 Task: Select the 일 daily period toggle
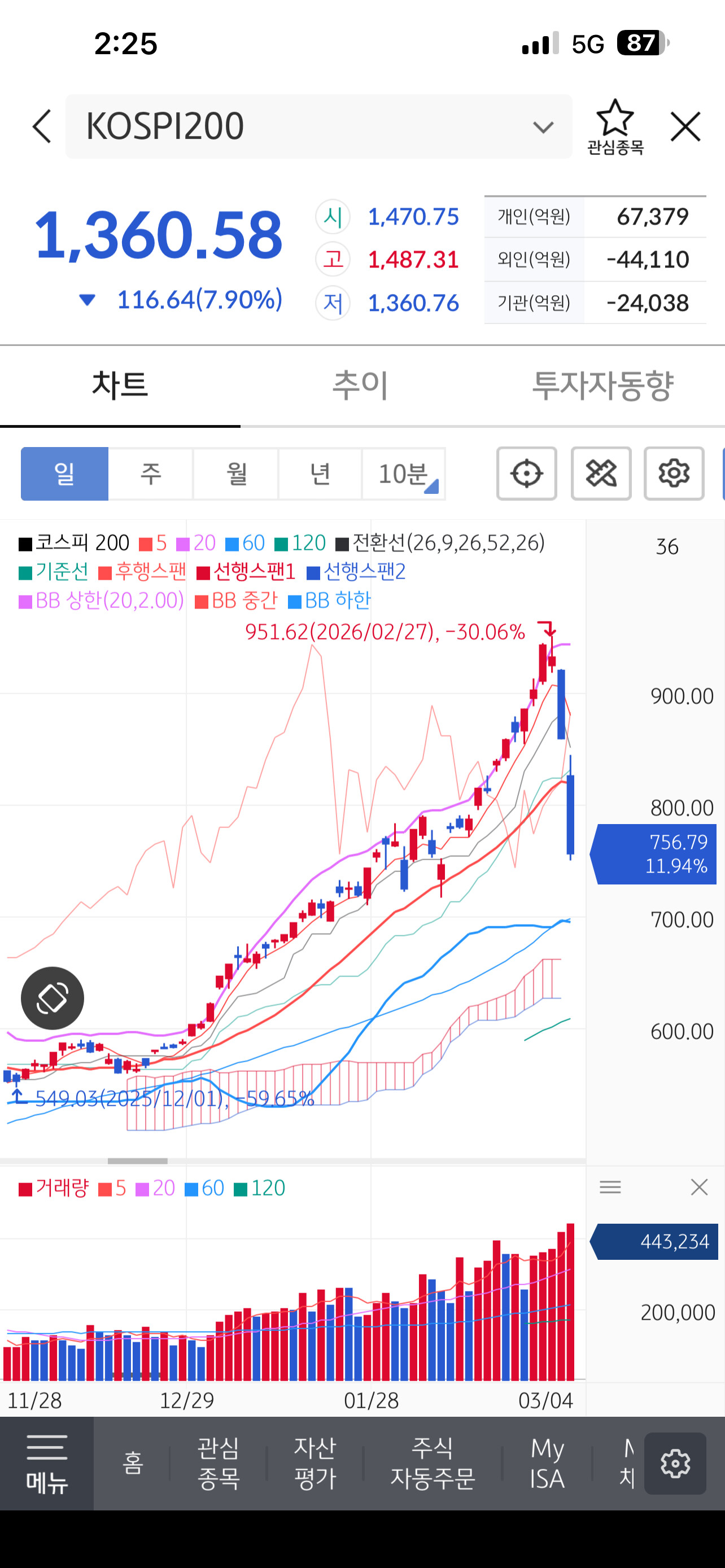[x=64, y=474]
